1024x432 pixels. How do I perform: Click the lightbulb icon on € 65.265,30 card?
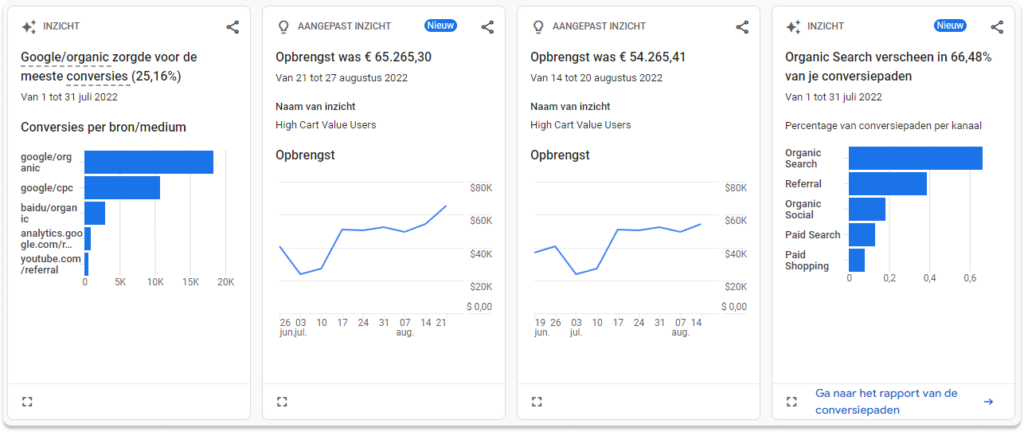pos(283,27)
